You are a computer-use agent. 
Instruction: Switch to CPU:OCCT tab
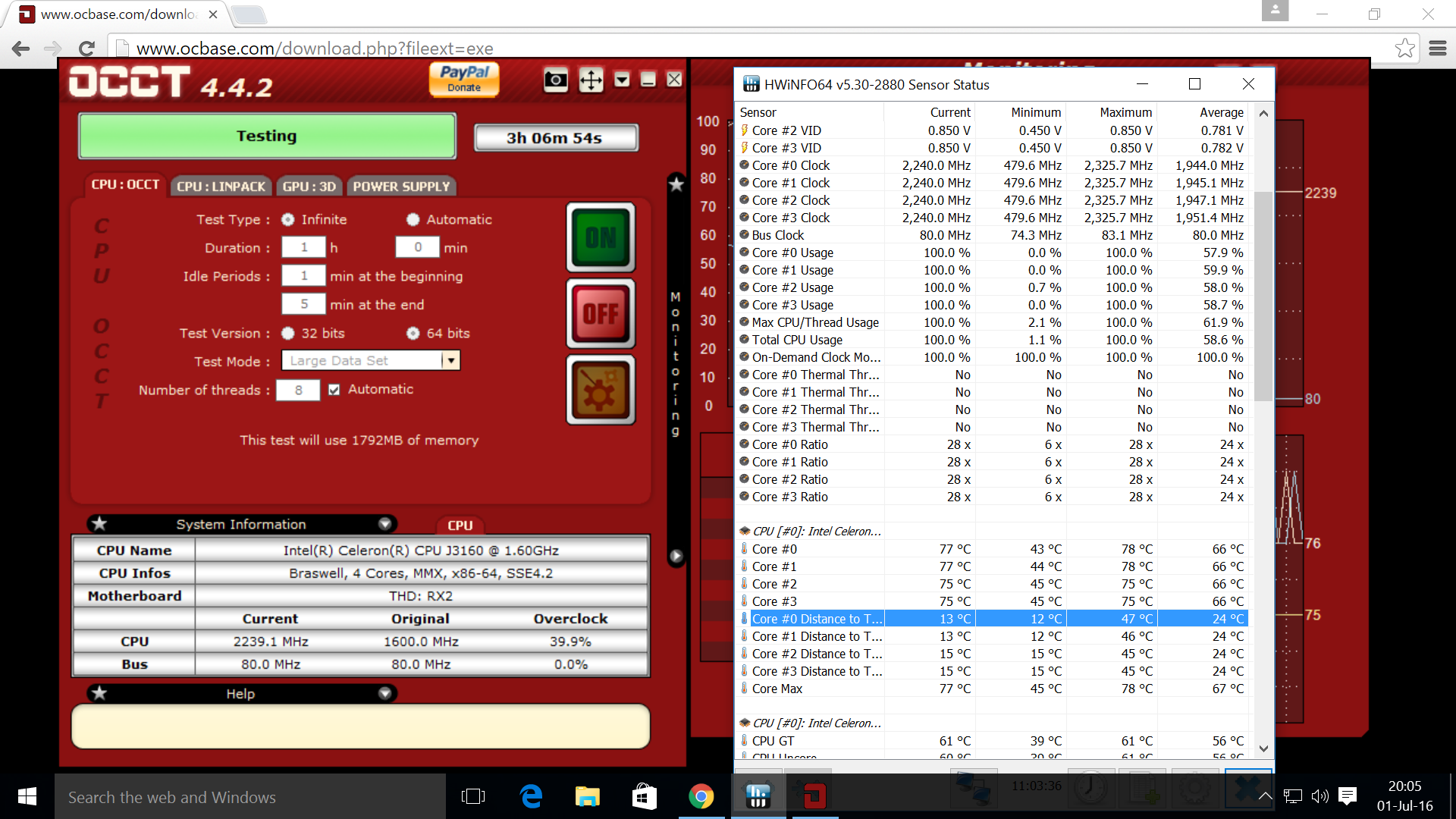125,185
